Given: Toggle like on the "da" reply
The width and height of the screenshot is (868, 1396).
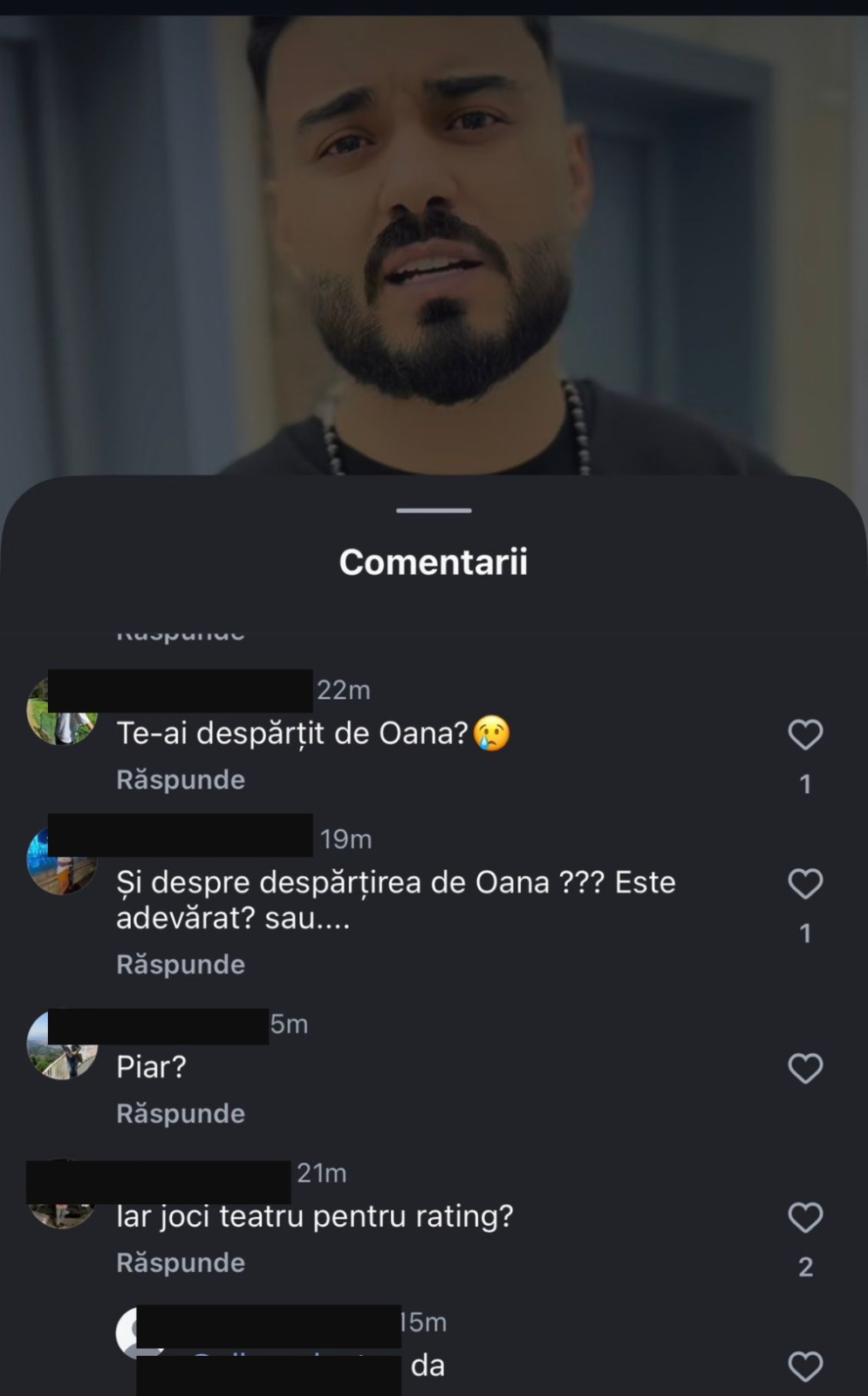Looking at the screenshot, I should 805,1366.
